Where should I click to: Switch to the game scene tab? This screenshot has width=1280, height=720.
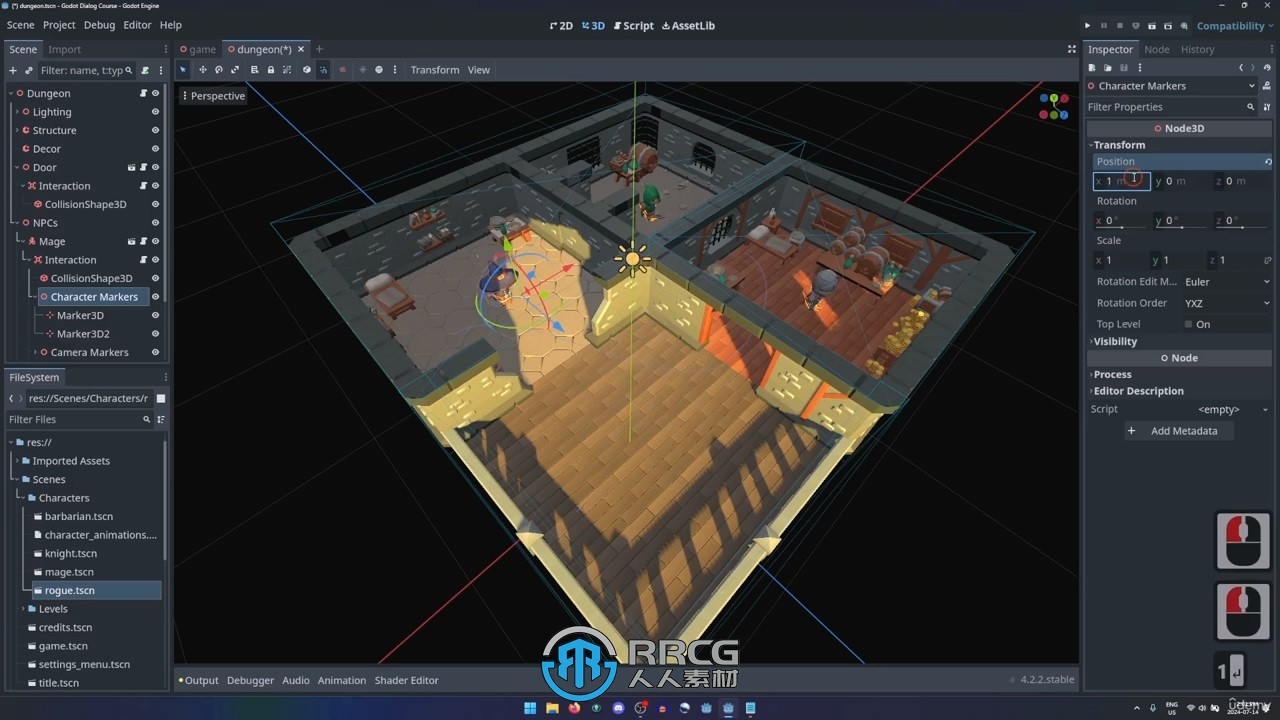point(198,49)
